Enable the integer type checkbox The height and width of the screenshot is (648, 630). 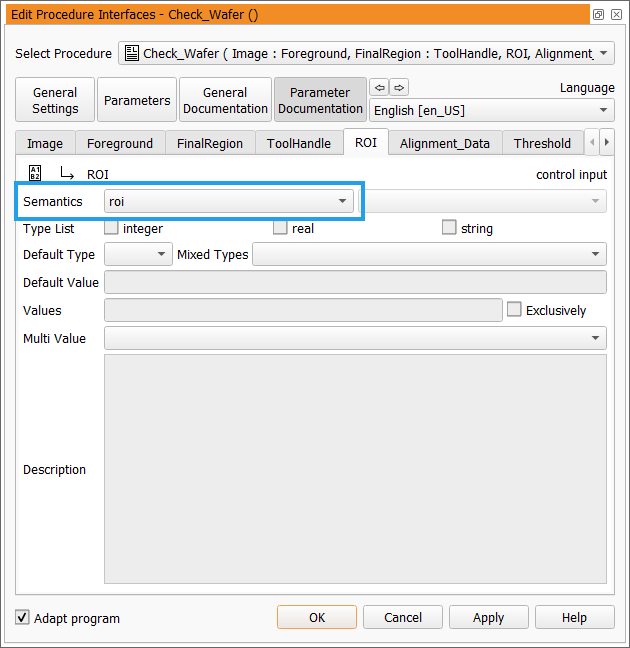click(111, 228)
